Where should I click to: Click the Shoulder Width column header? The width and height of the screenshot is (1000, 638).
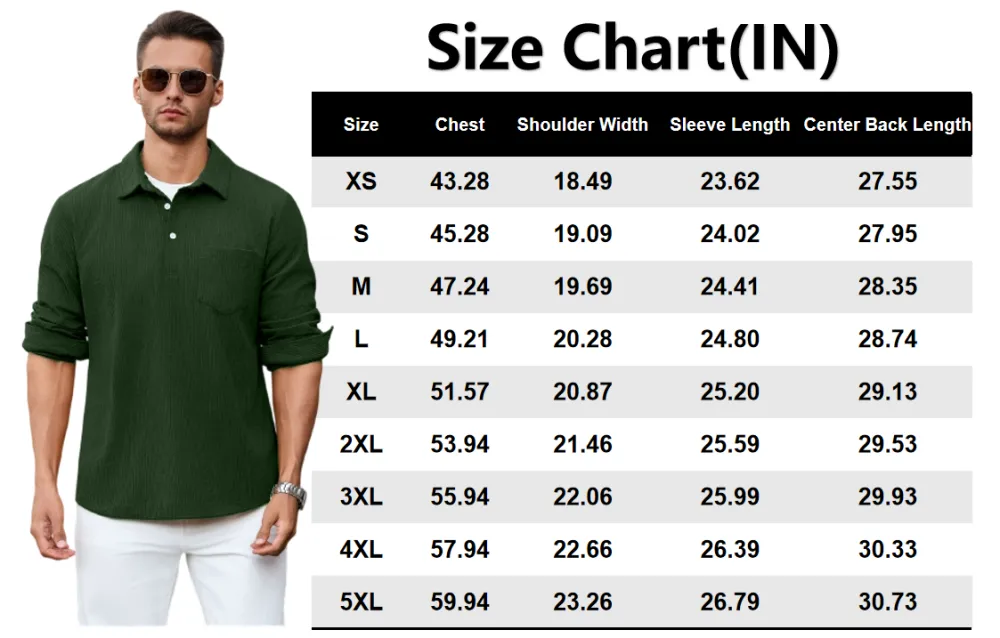[582, 125]
